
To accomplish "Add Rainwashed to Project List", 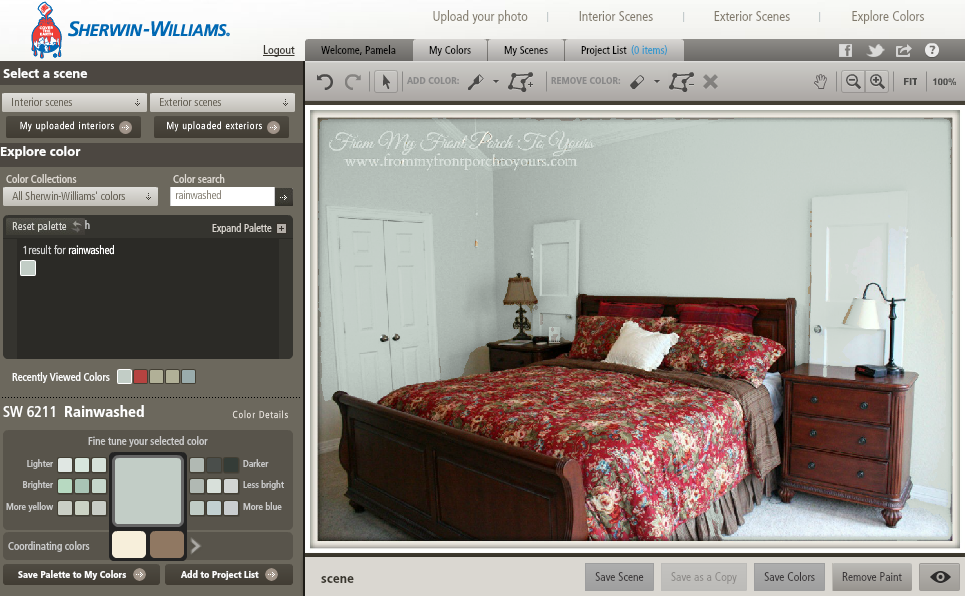I will coord(228,574).
